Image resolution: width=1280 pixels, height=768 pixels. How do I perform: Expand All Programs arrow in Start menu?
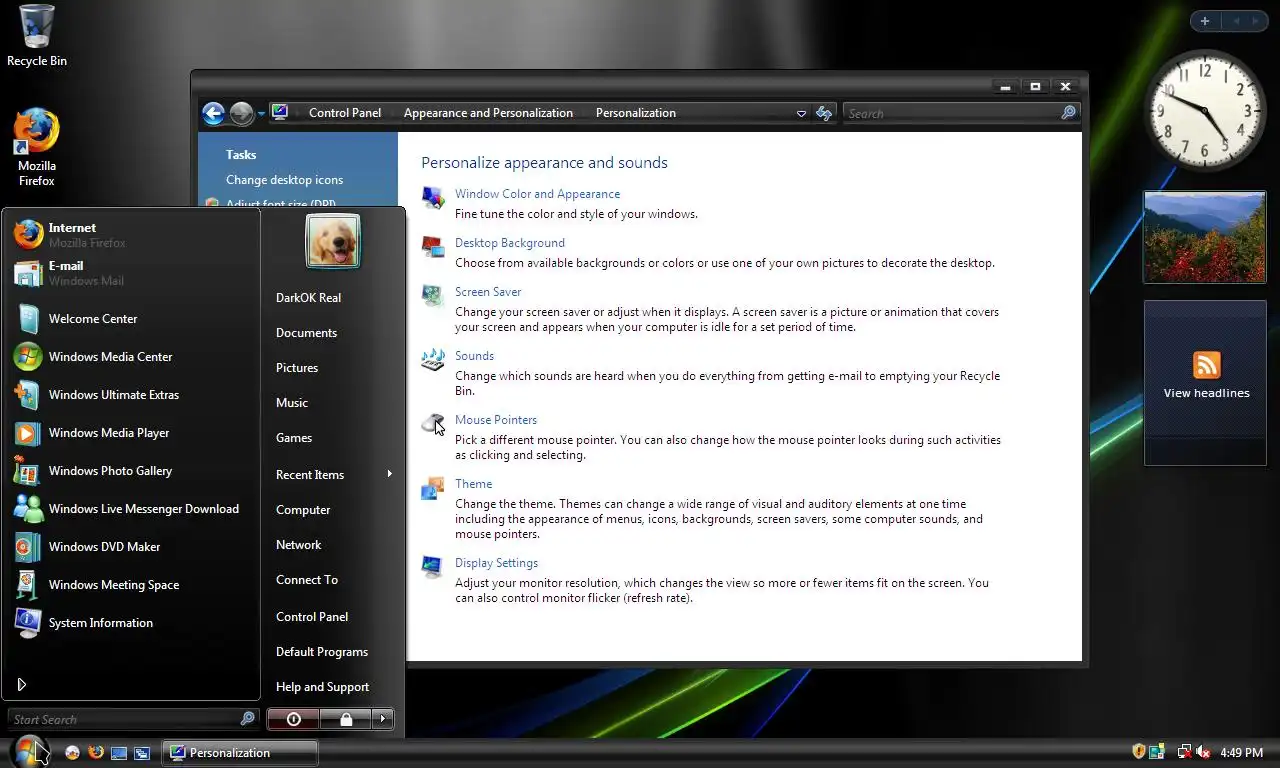pyautogui.click(x=22, y=684)
